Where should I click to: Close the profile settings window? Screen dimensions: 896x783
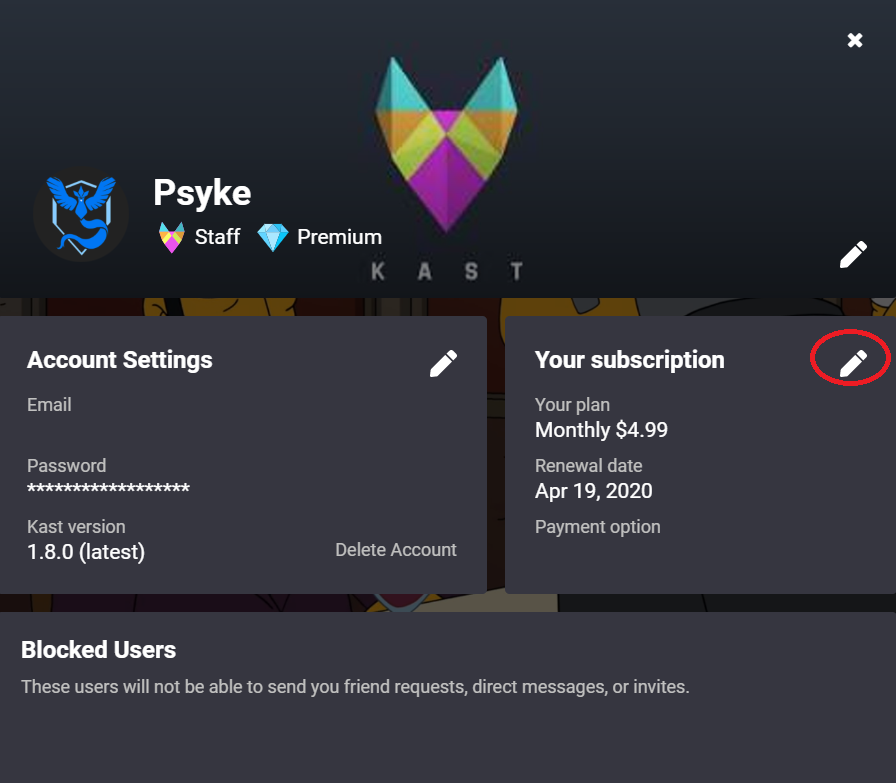[x=855, y=40]
